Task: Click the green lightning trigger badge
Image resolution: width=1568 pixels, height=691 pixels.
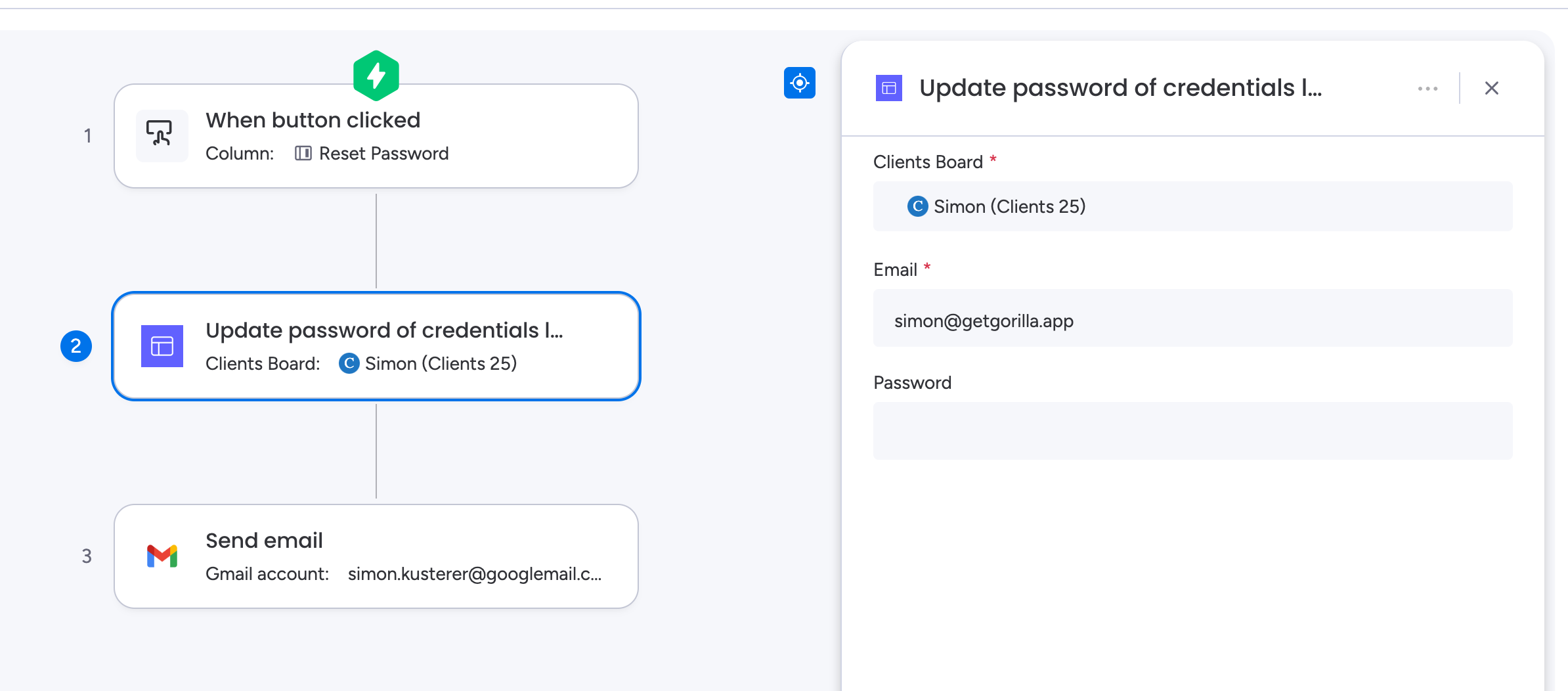Action: click(x=376, y=76)
